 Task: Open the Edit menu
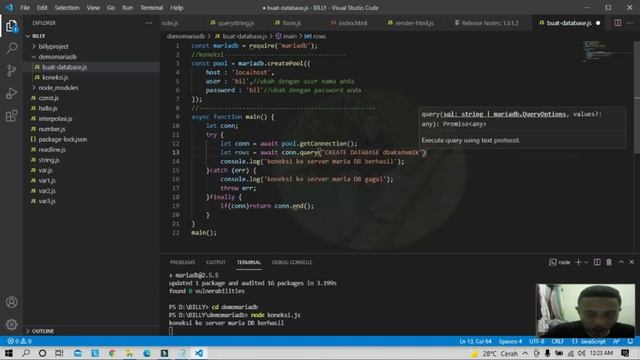click(42, 8)
